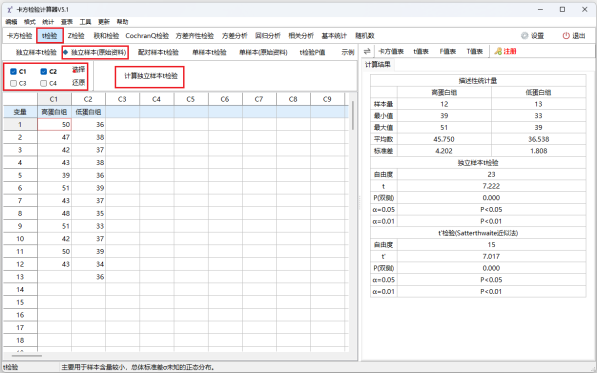Open the 更新 menu
Image resolution: width=597 pixels, height=373 pixels.
(x=104, y=22)
